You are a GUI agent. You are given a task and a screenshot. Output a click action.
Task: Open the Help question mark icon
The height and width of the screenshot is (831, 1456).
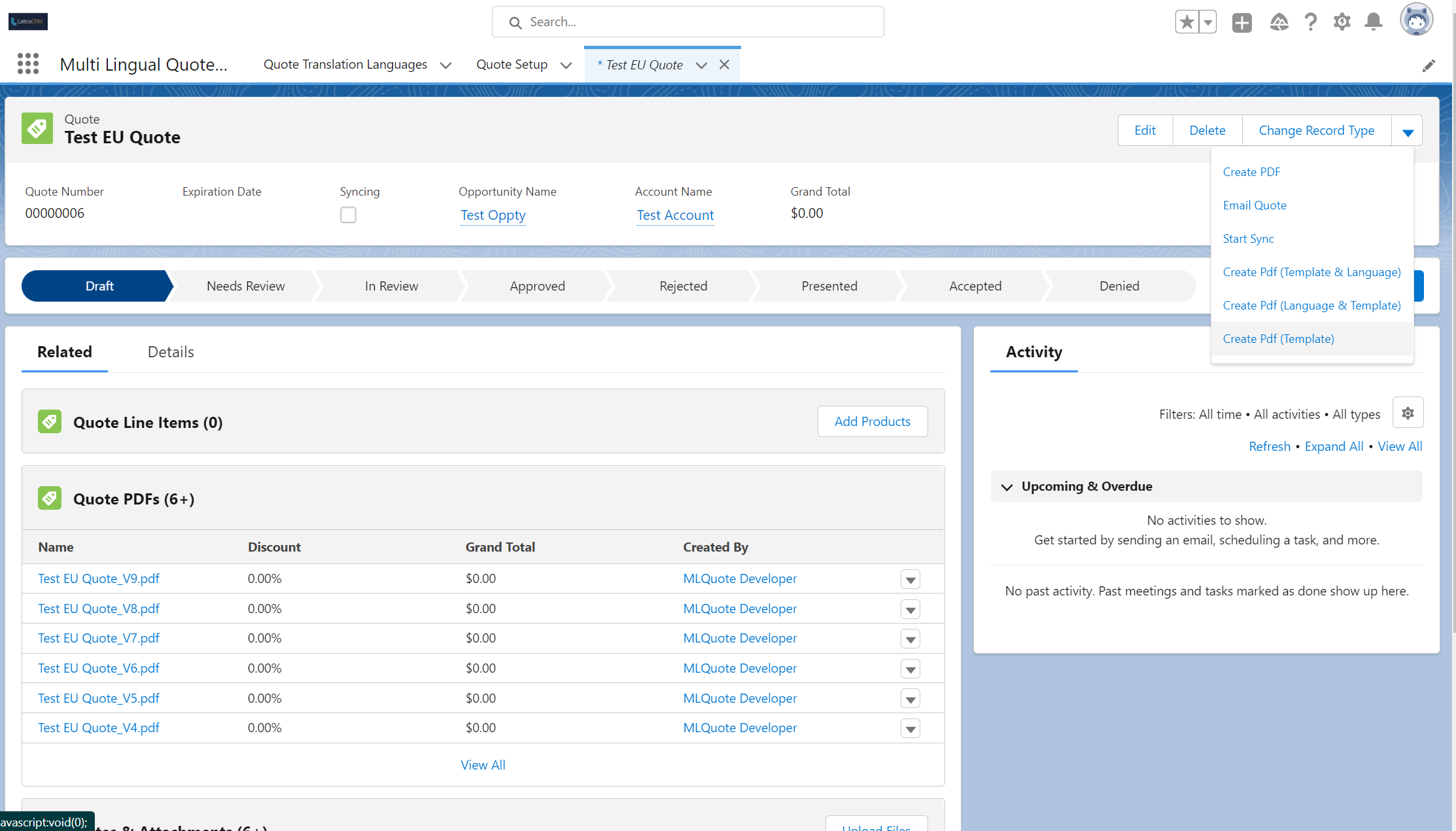(x=1310, y=22)
